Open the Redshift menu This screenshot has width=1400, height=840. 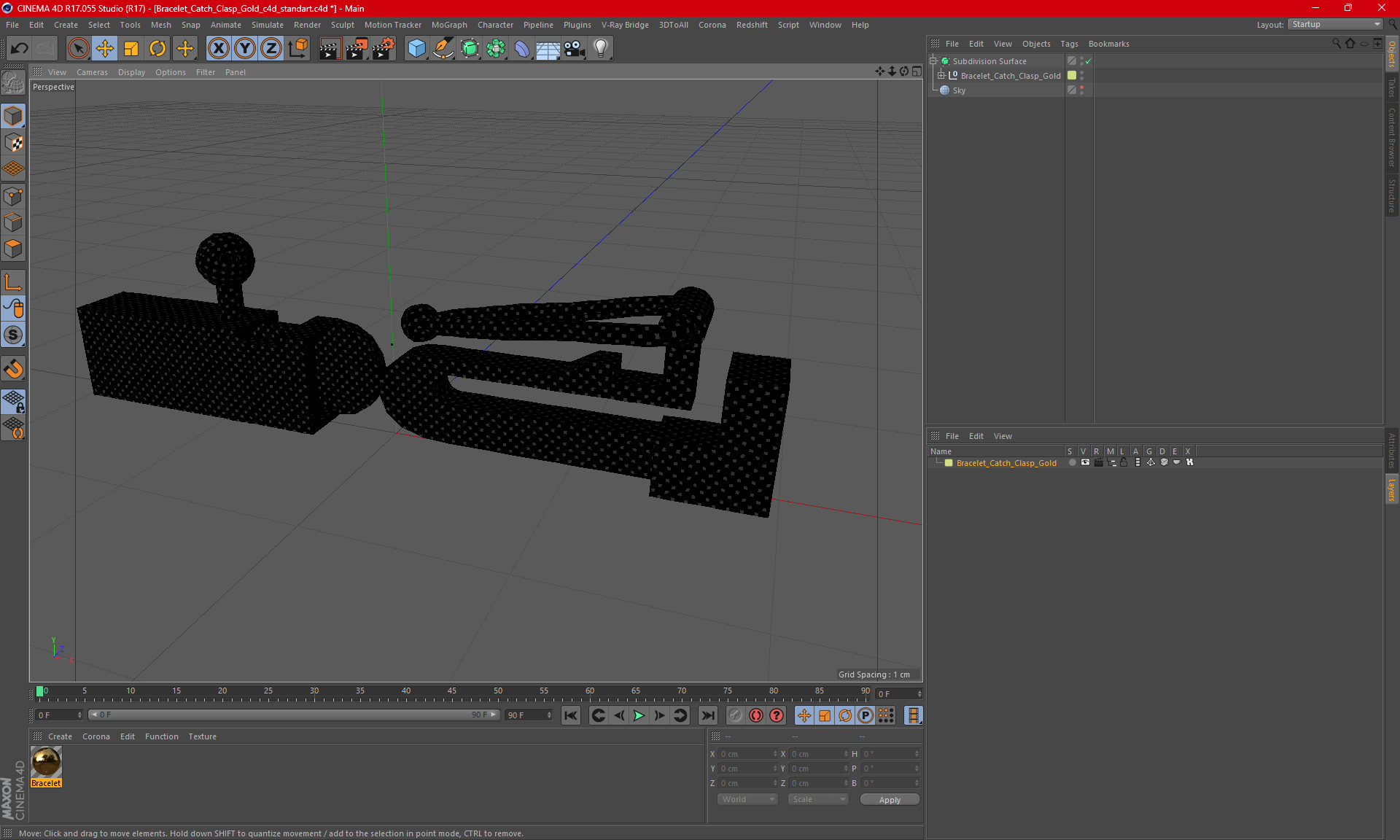752,25
